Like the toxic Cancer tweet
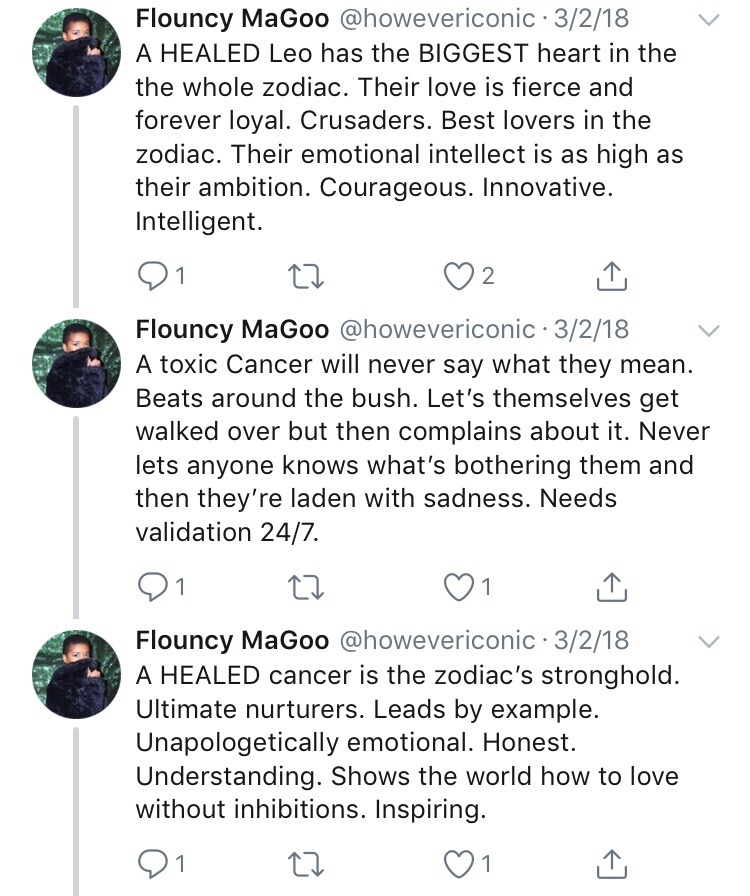This screenshot has width=750, height=896. (458, 587)
